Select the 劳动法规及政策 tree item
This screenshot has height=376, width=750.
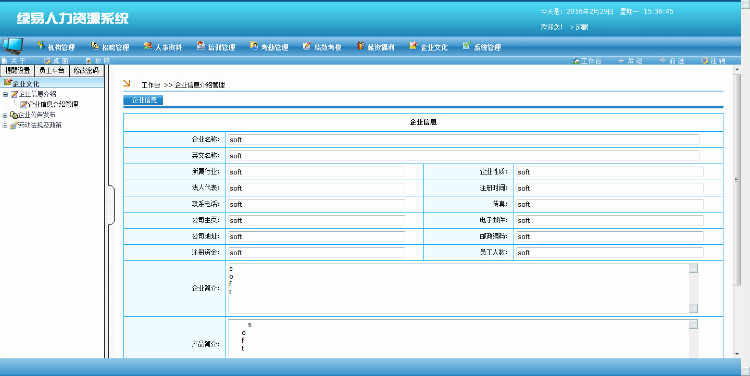pyautogui.click(x=40, y=125)
